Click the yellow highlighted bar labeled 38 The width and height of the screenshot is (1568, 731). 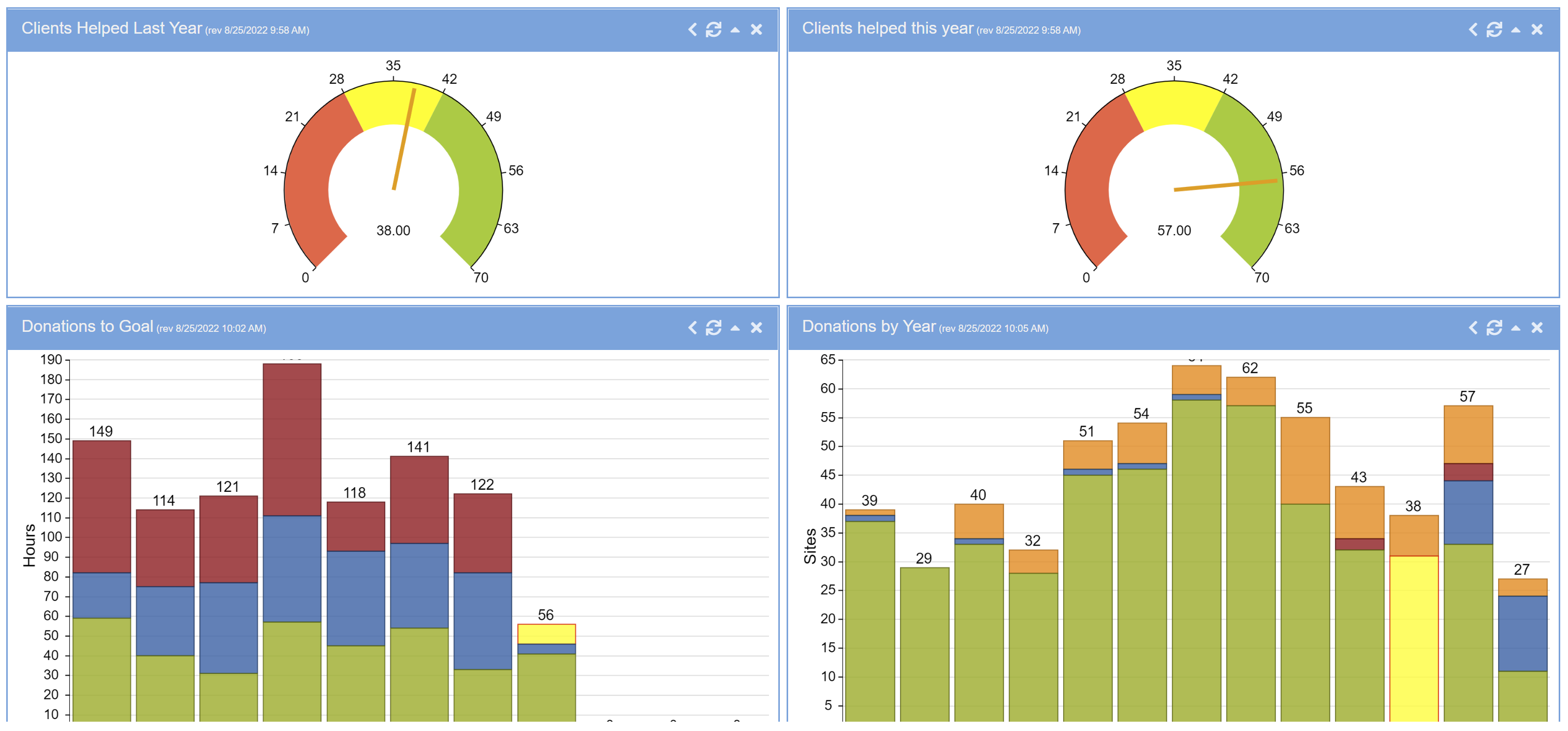pyautogui.click(x=1414, y=638)
